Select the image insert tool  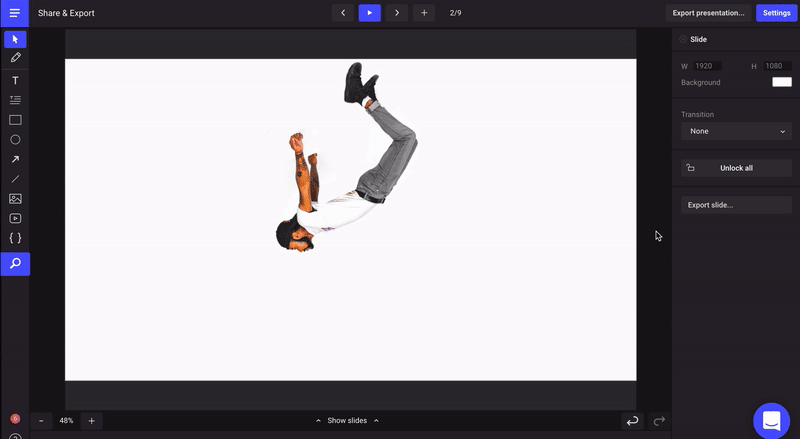click(15, 199)
